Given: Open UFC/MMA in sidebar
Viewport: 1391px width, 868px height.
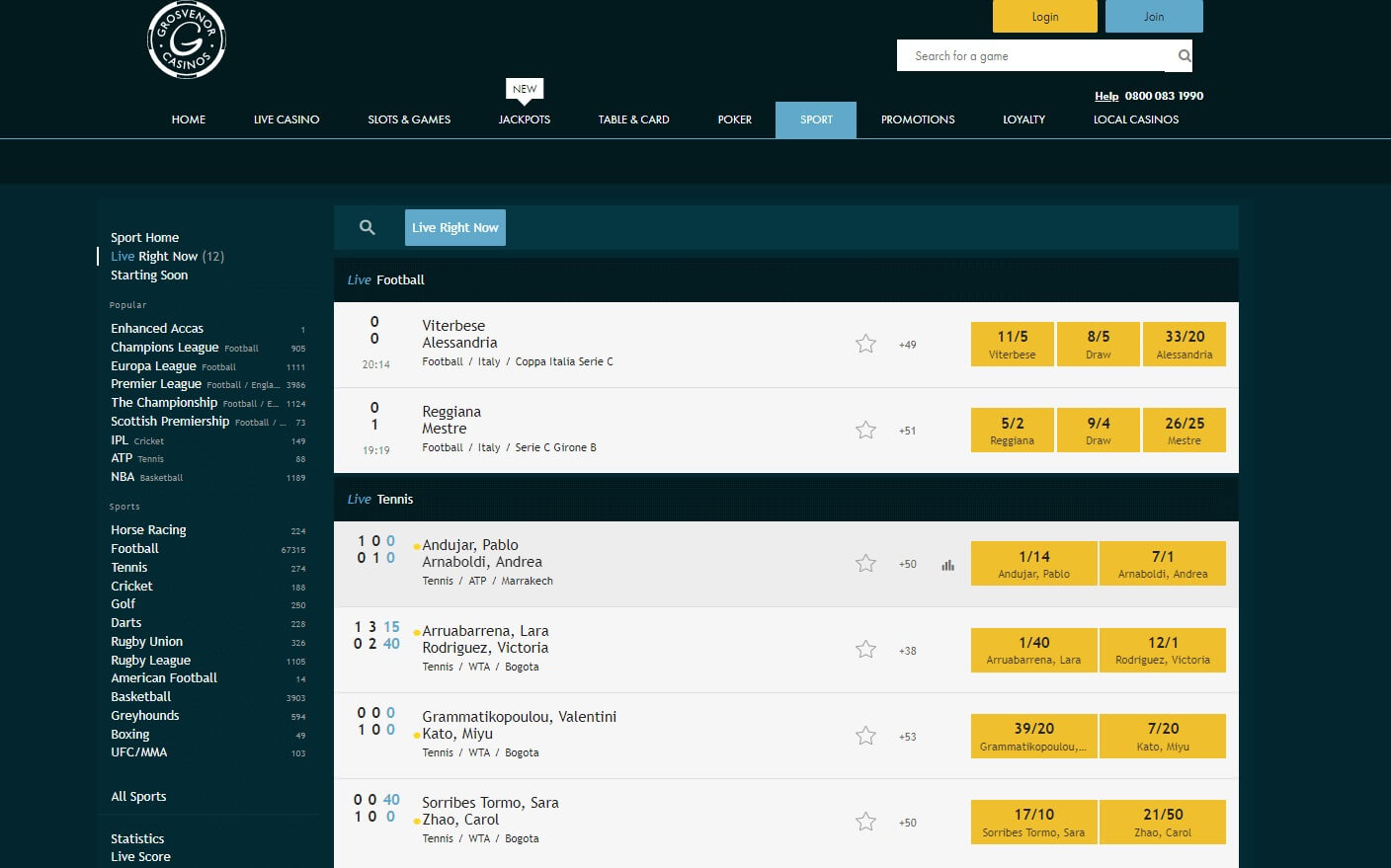Looking at the screenshot, I should (139, 751).
